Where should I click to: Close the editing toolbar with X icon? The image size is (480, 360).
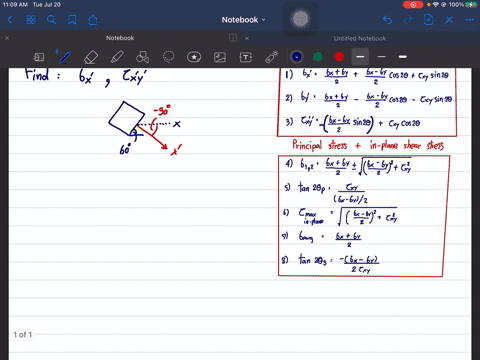pos(449,20)
